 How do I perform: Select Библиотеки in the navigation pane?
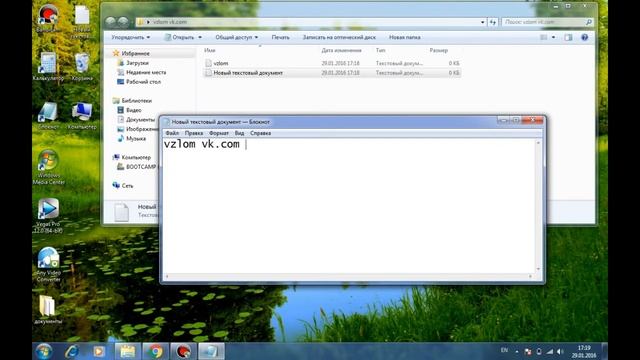tap(136, 100)
